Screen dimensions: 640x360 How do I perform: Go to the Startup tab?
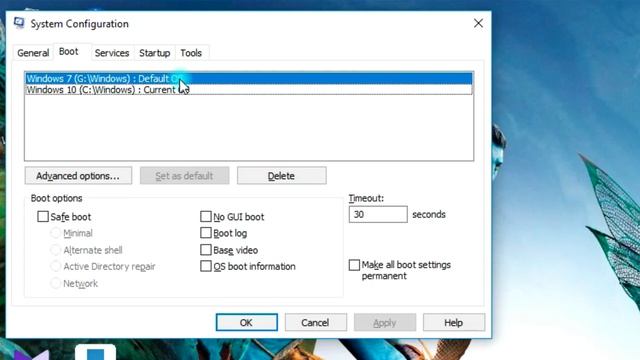click(155, 53)
